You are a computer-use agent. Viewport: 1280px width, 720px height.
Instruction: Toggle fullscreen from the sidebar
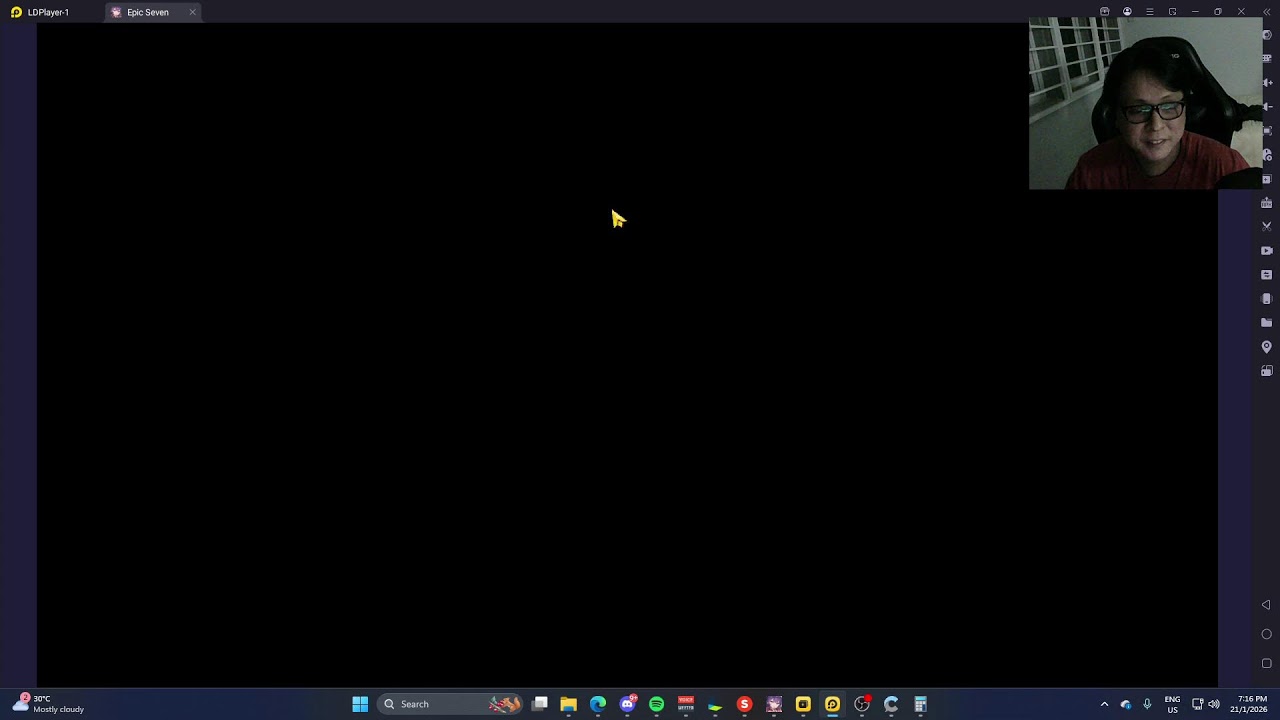(1267, 130)
